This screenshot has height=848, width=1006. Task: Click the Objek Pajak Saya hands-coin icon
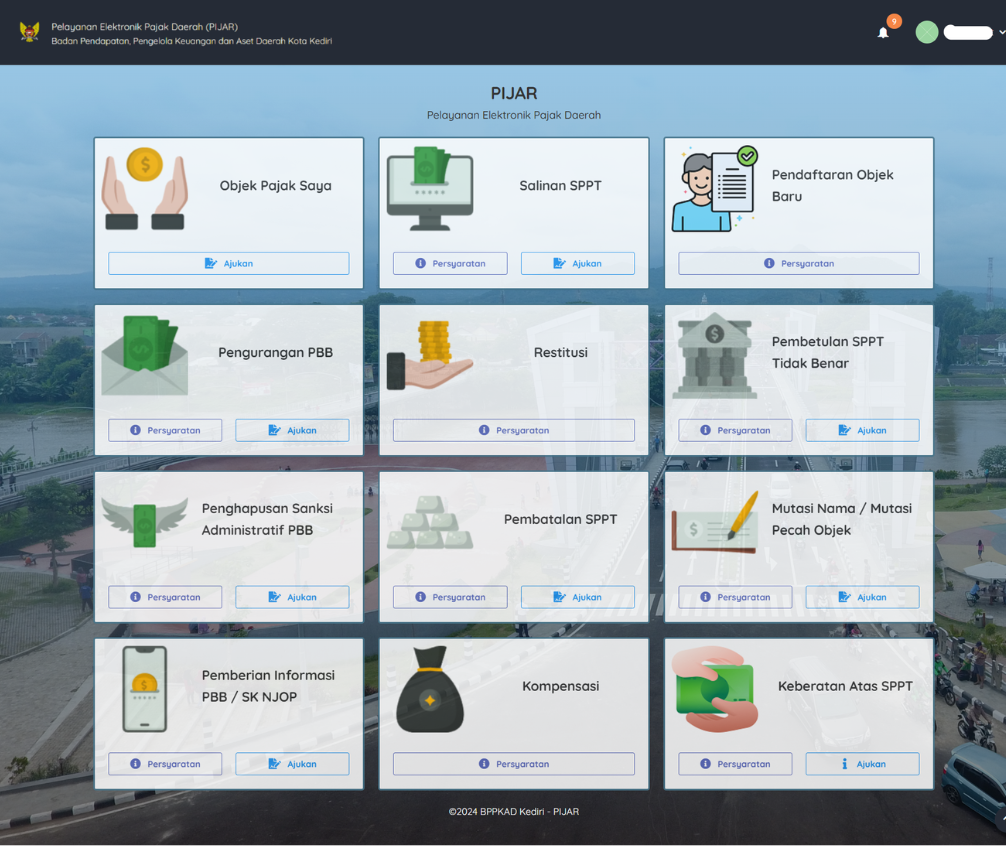tap(145, 188)
